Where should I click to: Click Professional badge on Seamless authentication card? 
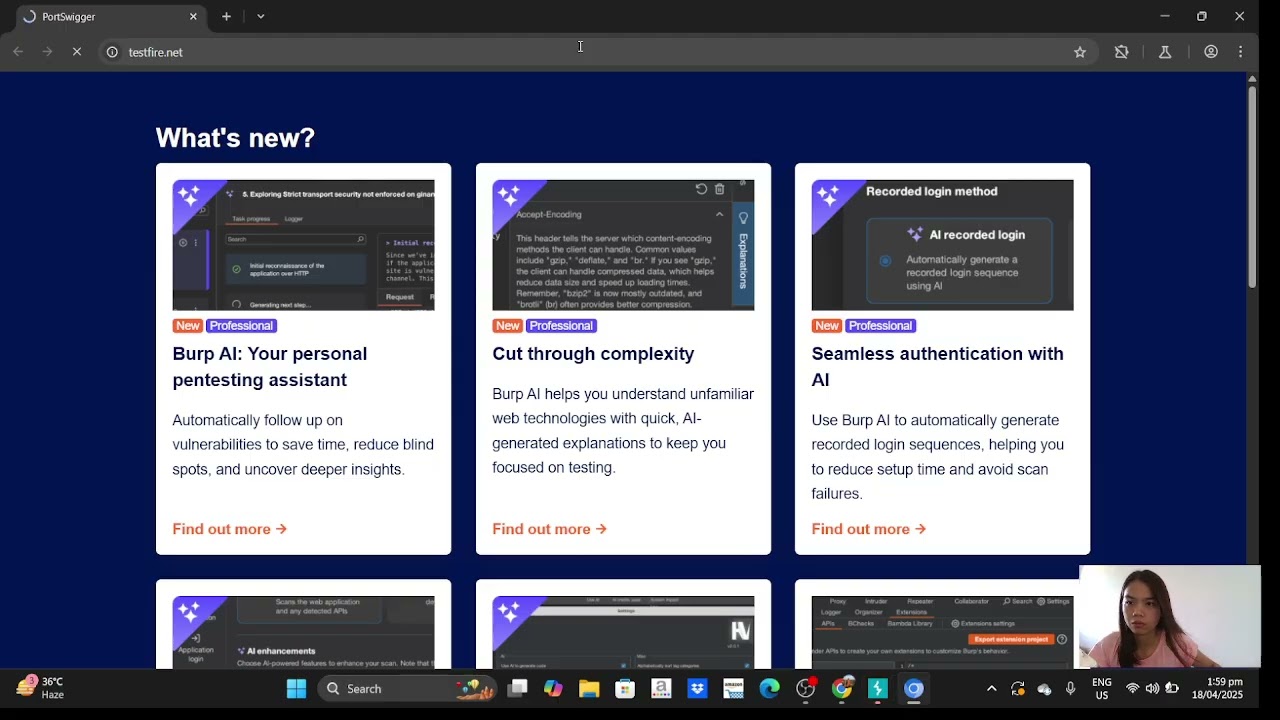click(x=880, y=326)
